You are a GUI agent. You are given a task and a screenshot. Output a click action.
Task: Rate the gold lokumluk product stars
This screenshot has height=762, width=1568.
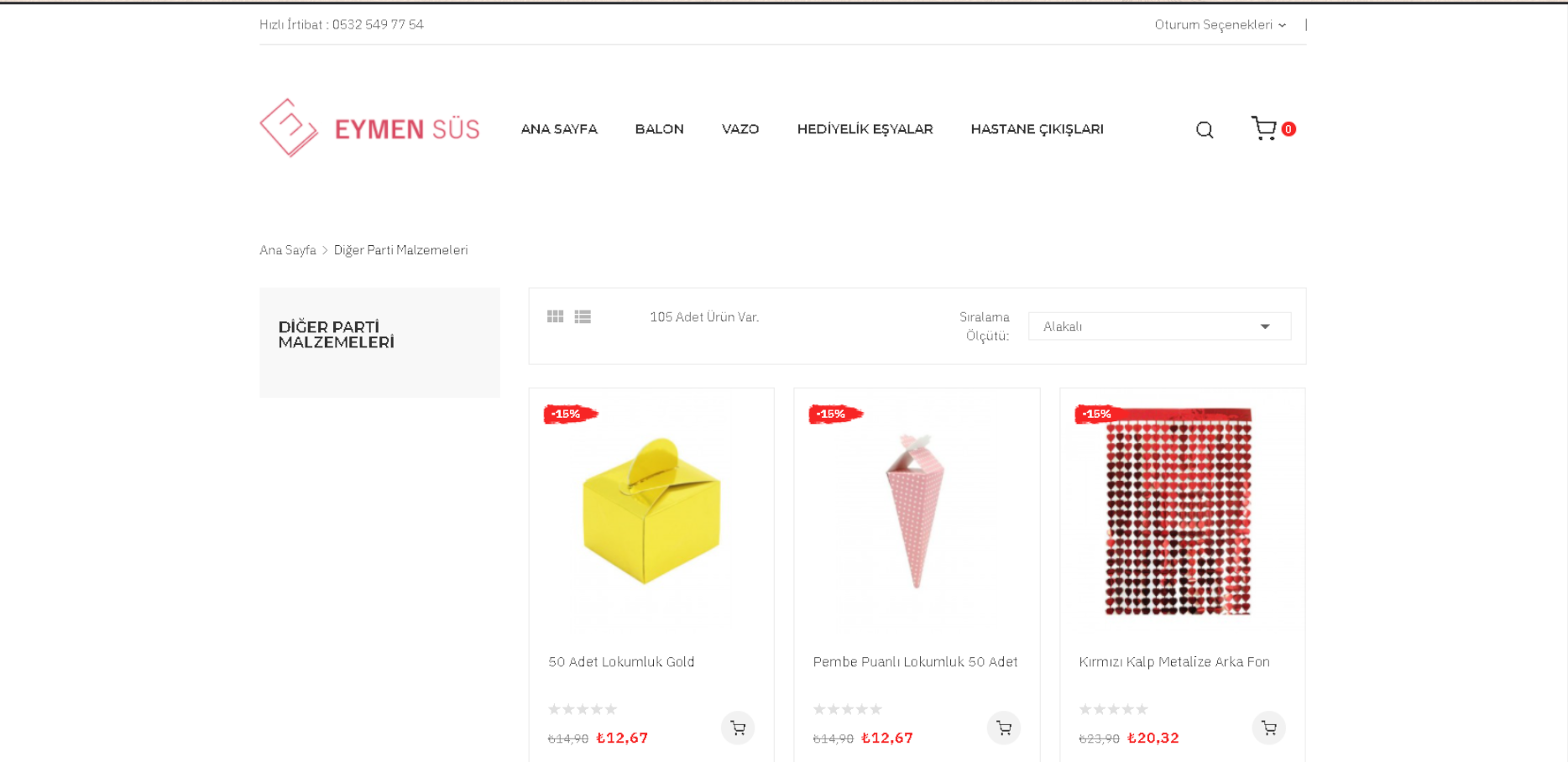point(583,709)
